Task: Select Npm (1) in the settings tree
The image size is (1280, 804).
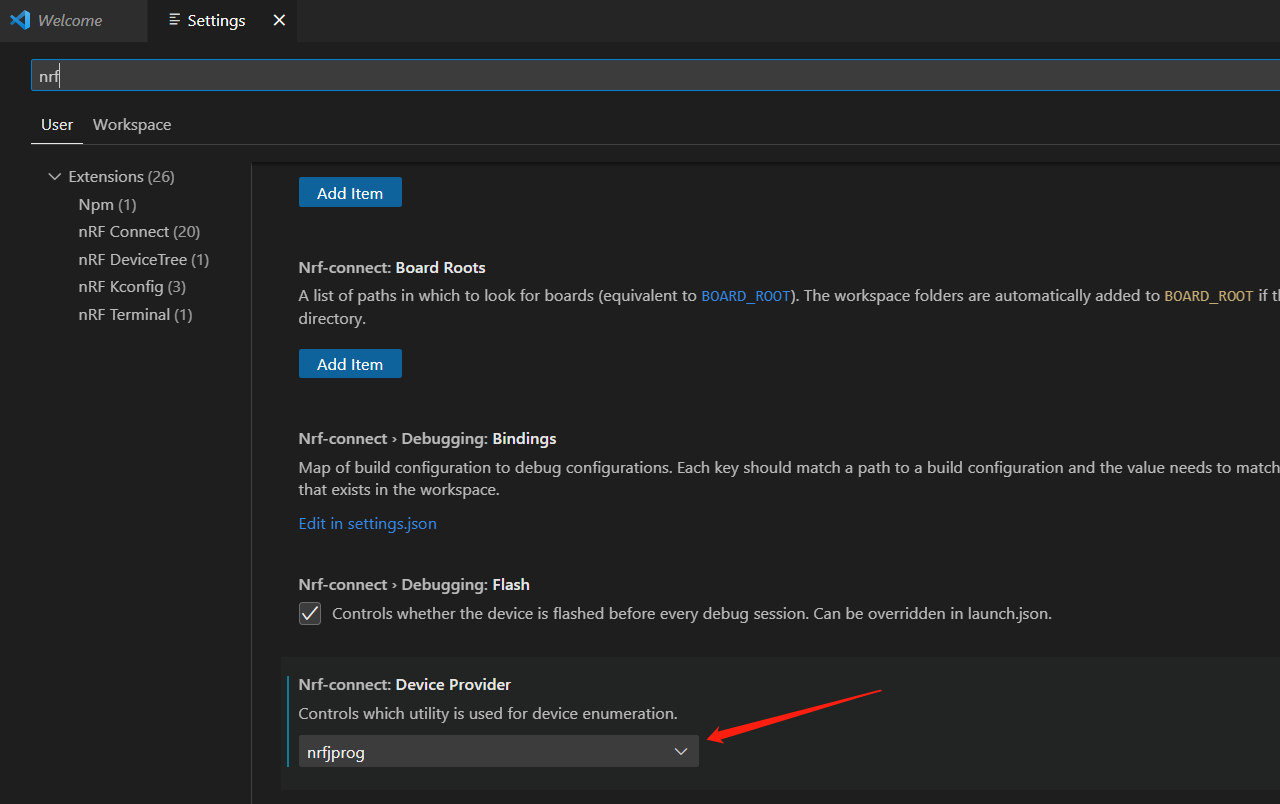Action: (x=107, y=205)
